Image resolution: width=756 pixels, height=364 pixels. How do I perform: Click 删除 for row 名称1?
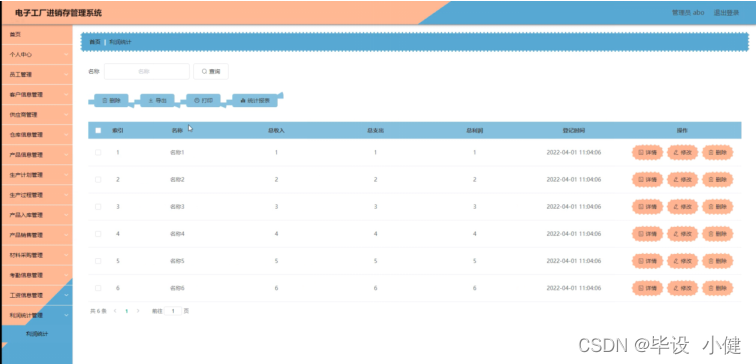717,152
